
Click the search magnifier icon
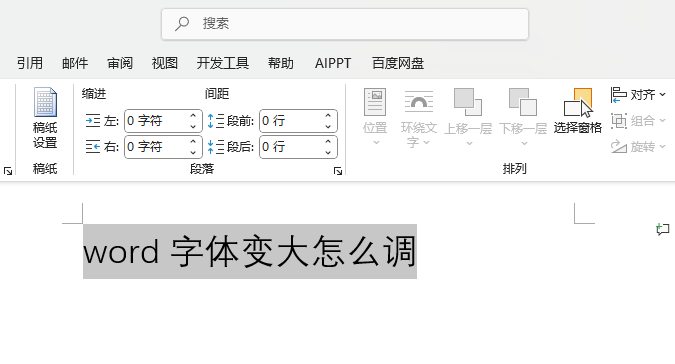[x=182, y=23]
